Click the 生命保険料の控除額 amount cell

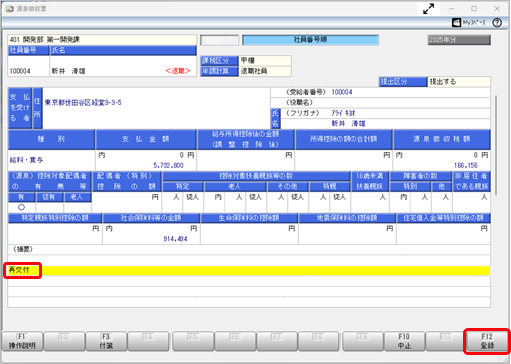coord(249,234)
